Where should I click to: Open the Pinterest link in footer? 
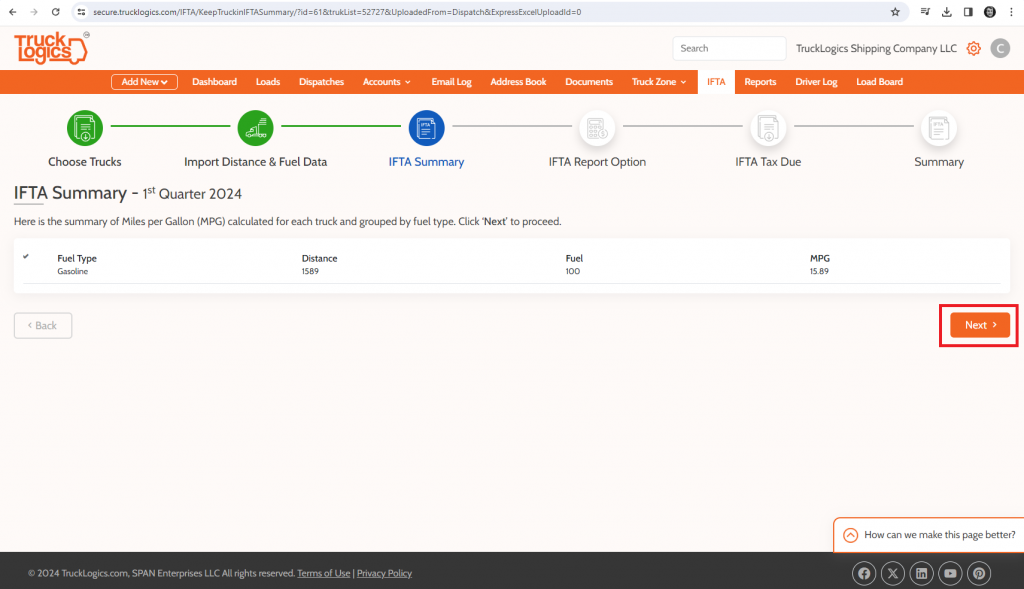pyautogui.click(x=979, y=573)
